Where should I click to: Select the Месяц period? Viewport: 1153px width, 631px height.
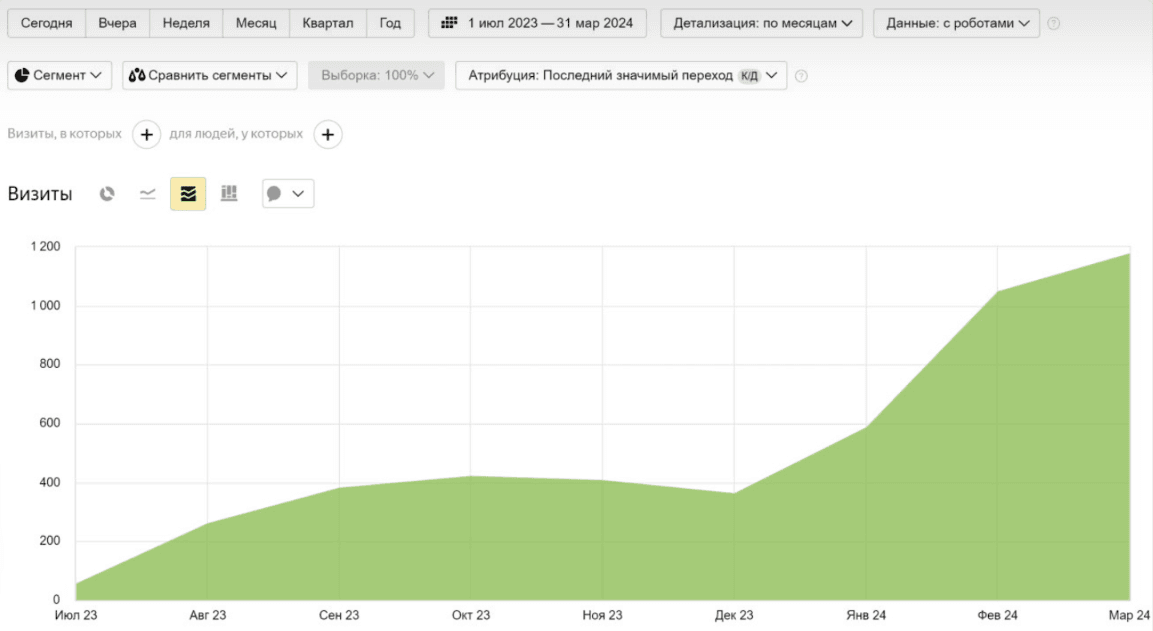[256, 24]
